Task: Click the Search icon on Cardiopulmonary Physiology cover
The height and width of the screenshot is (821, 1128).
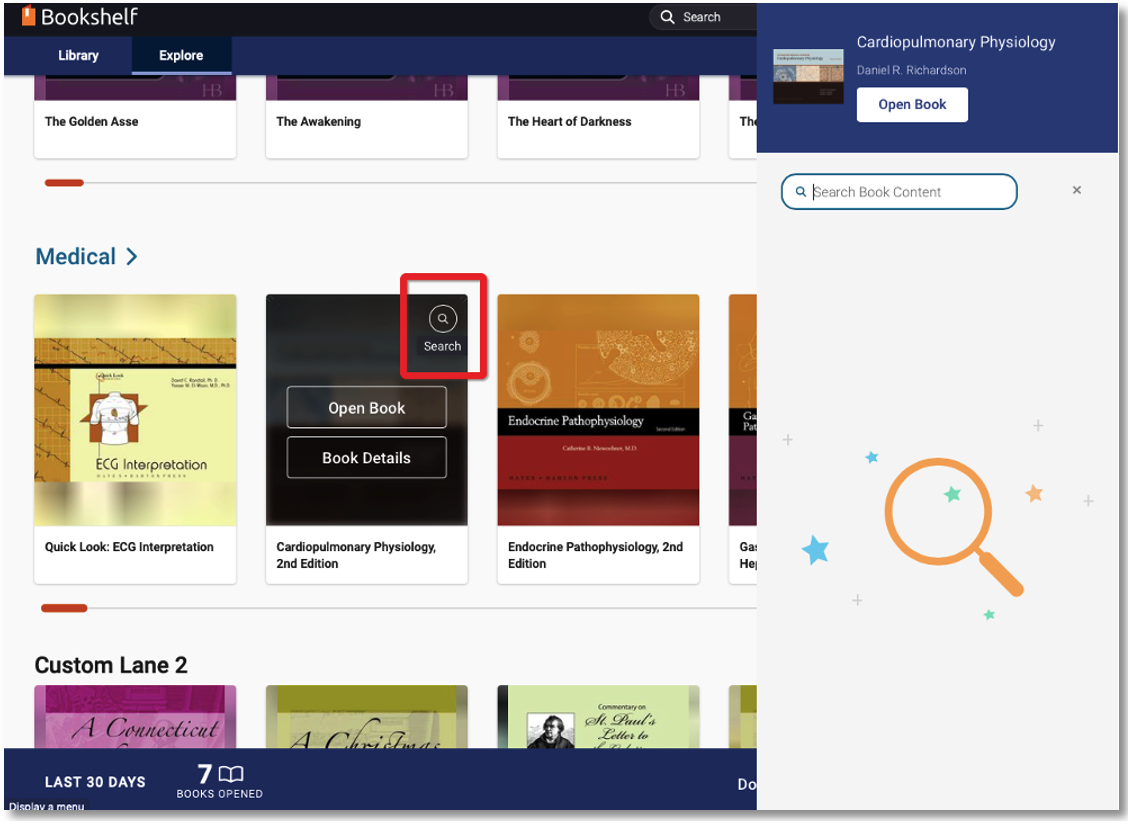Action: 442,318
